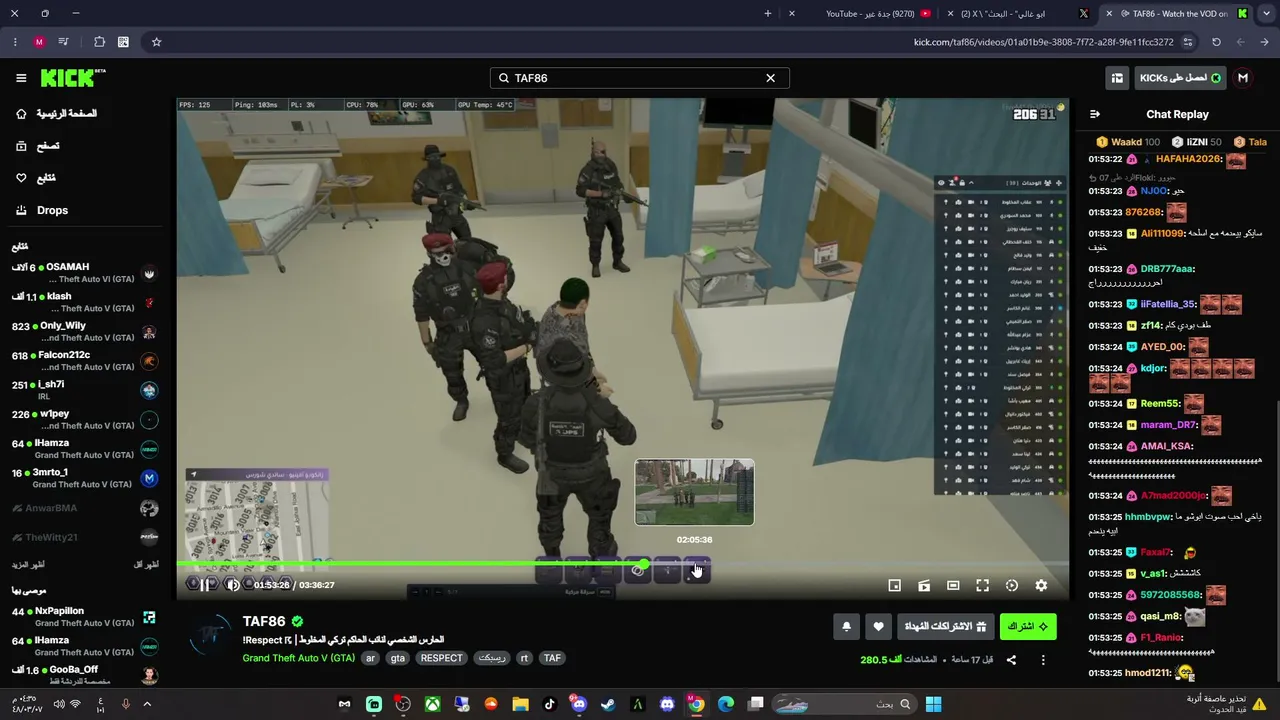Image resolution: width=1280 pixels, height=720 pixels.
Task: Select the TAF86 Kick VOD tab
Action: 1178,14
